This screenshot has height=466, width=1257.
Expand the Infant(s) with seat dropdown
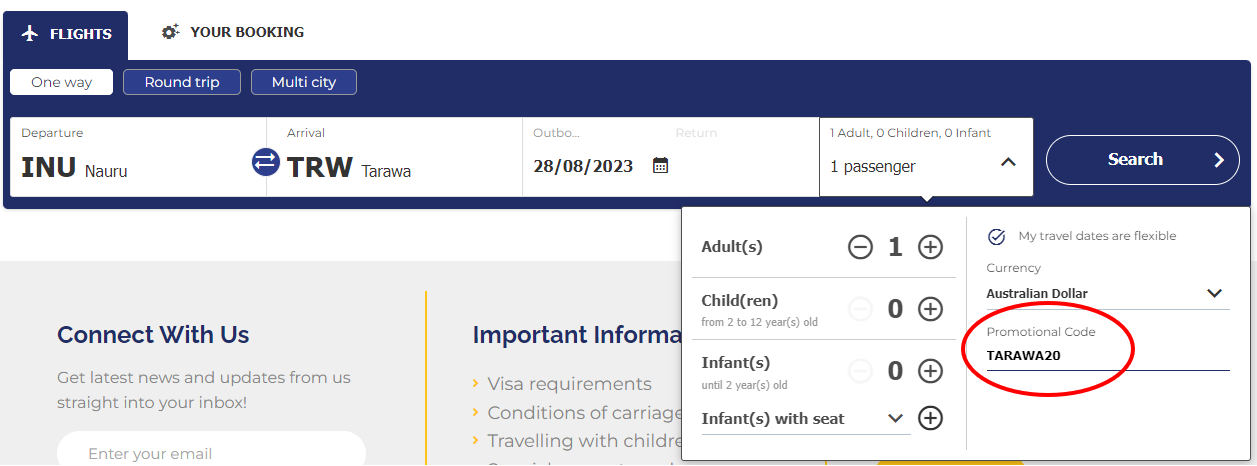click(806, 419)
